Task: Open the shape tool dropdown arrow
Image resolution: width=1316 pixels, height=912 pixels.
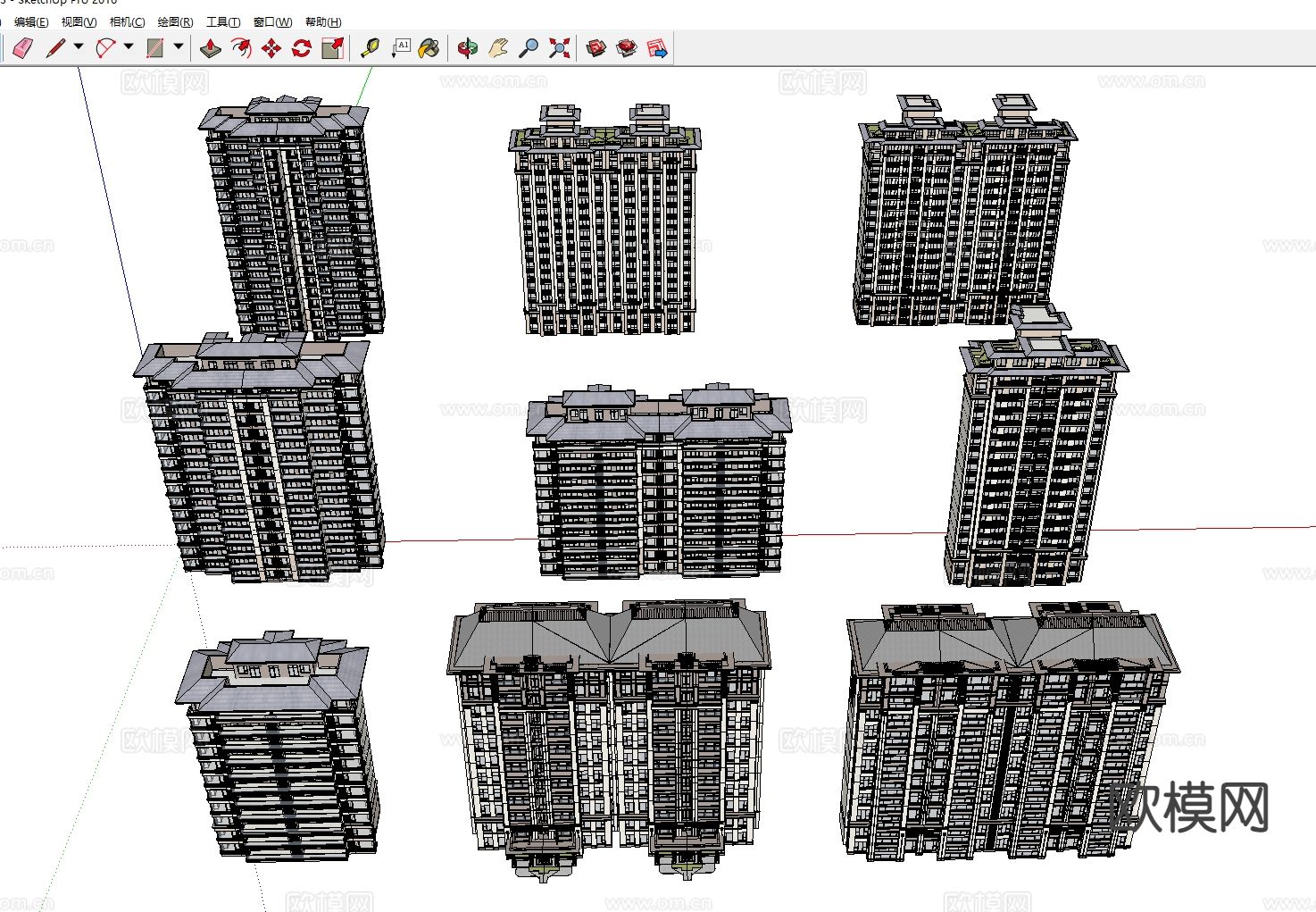Action: [179, 47]
